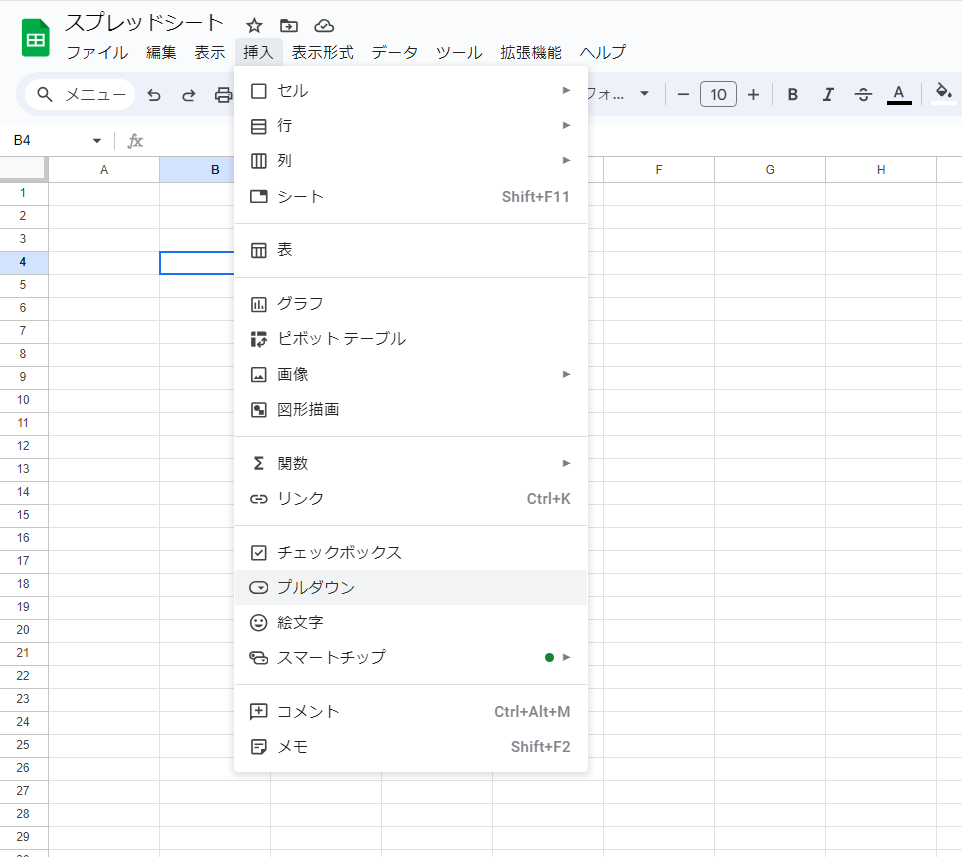
Task: Increase font size with the plus button
Action: [753, 95]
